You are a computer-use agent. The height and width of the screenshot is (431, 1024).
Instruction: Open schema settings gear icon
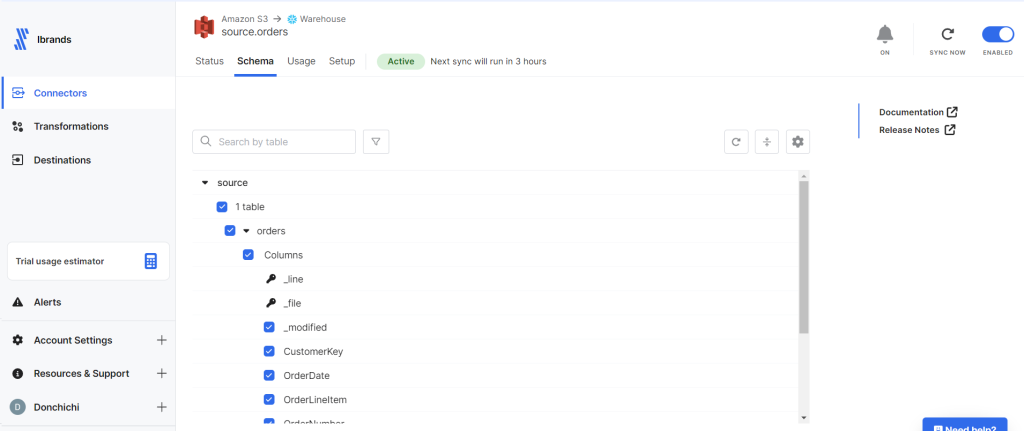click(x=797, y=142)
